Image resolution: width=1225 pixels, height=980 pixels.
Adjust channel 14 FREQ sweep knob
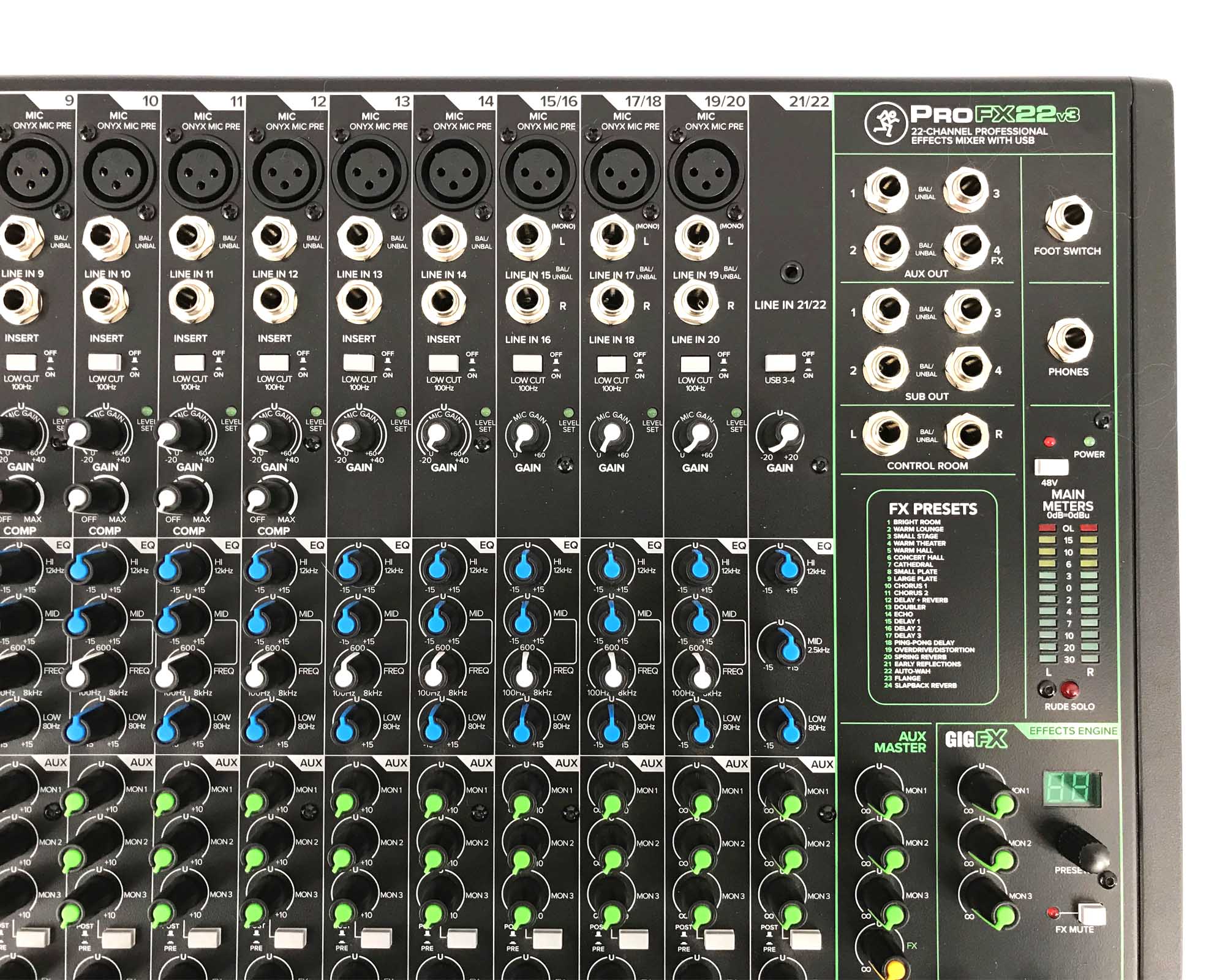tap(440, 672)
